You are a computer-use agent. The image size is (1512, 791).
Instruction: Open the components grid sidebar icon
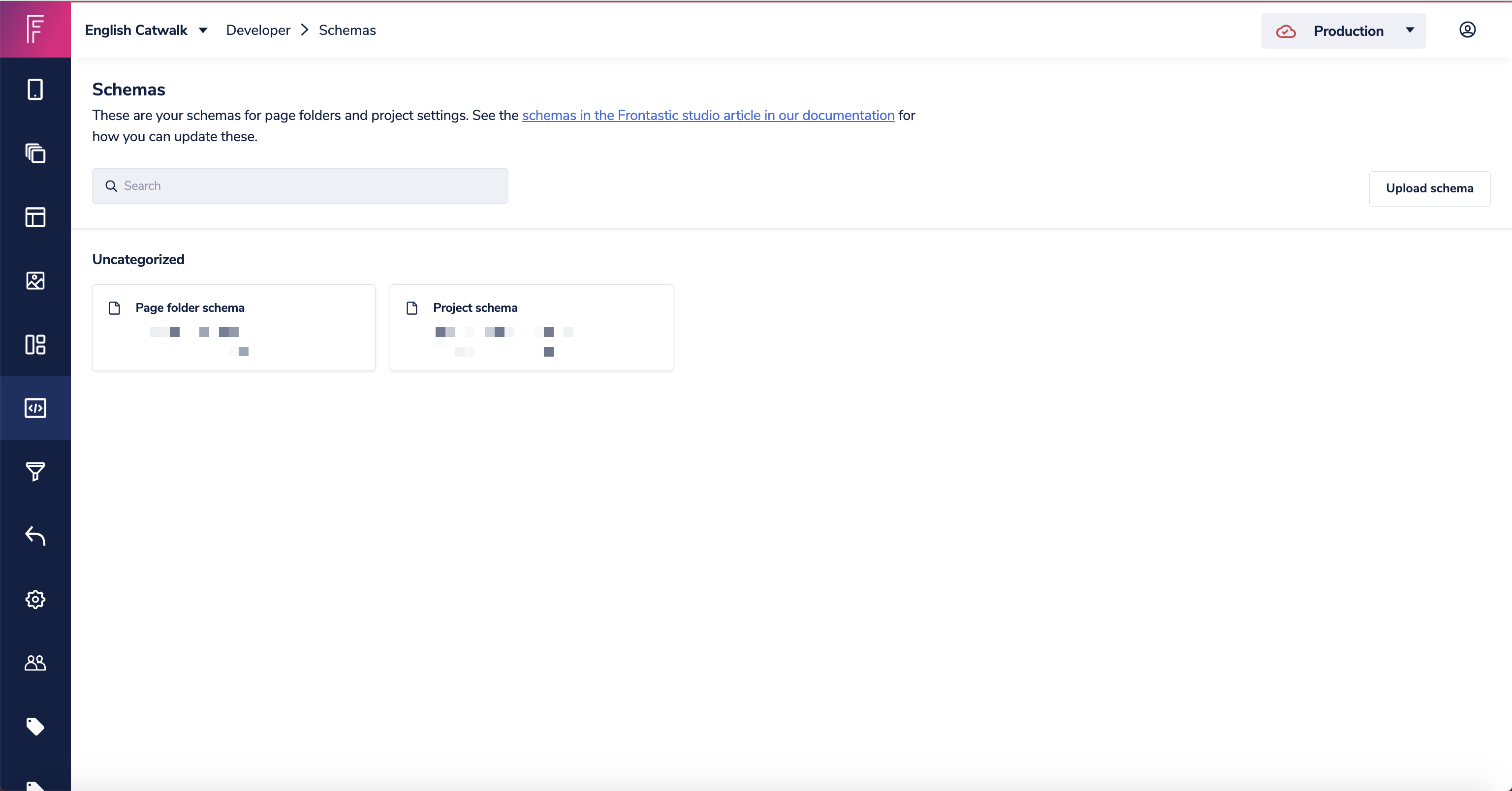pyautogui.click(x=35, y=344)
